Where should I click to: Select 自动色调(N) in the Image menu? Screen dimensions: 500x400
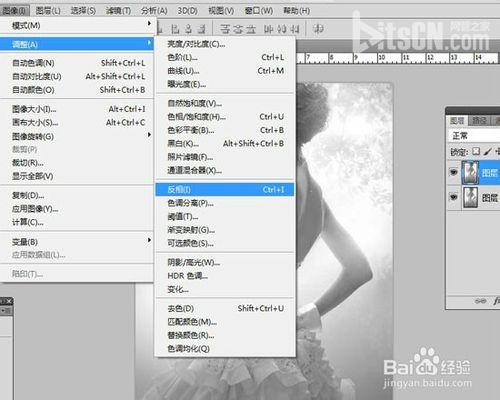[77, 63]
